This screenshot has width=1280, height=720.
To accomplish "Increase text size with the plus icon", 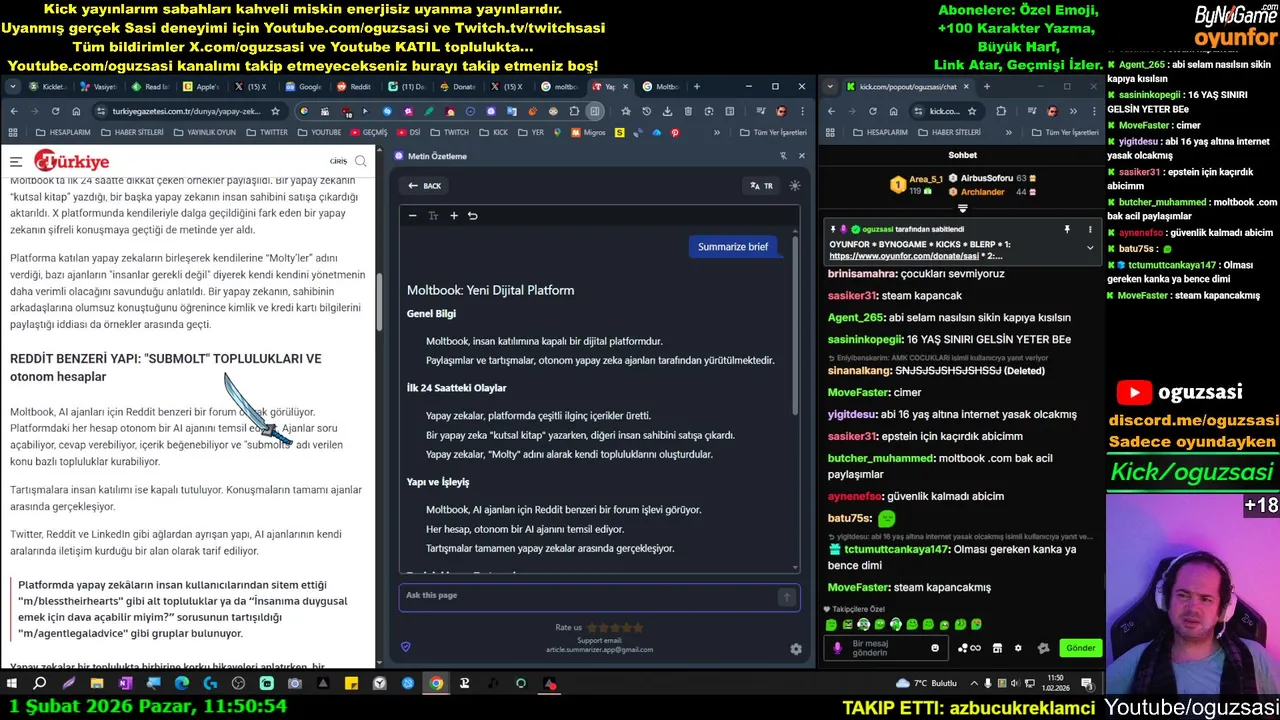I will pos(454,216).
